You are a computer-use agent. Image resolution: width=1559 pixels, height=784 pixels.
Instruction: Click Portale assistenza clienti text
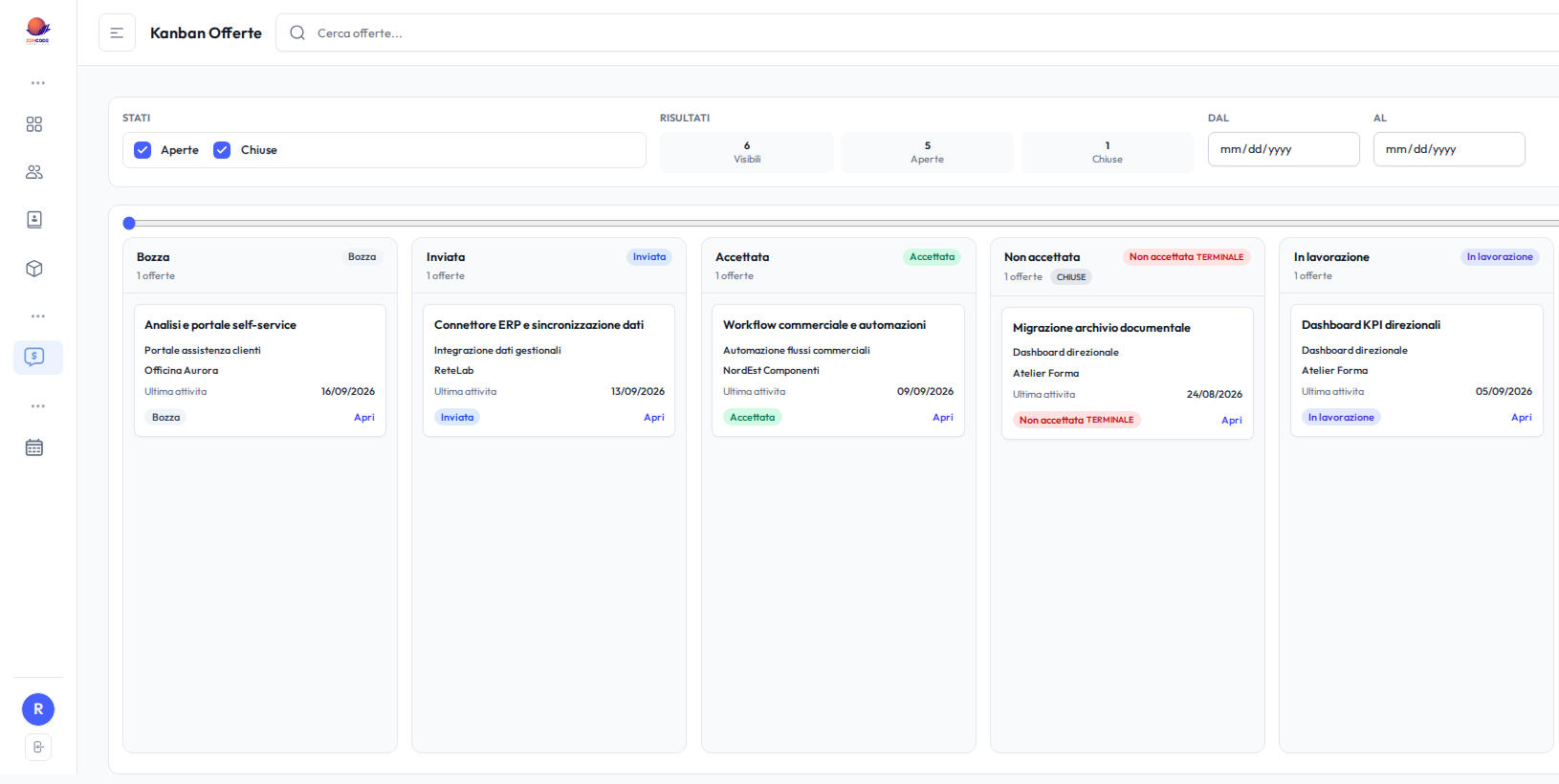coord(203,351)
